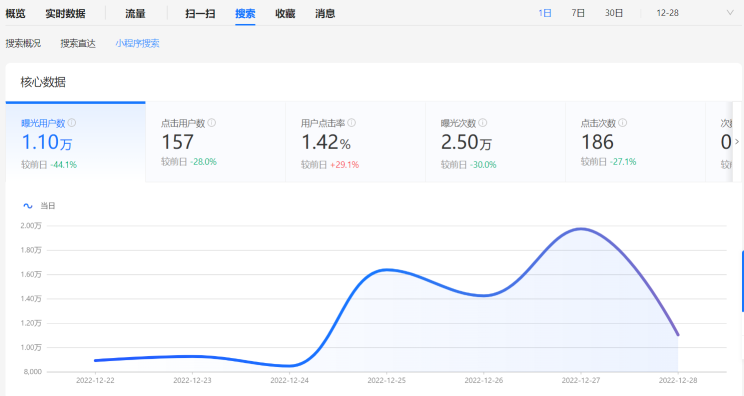Go to 扫一扫 scan tab
This screenshot has height=396, width=744.
[x=200, y=14]
